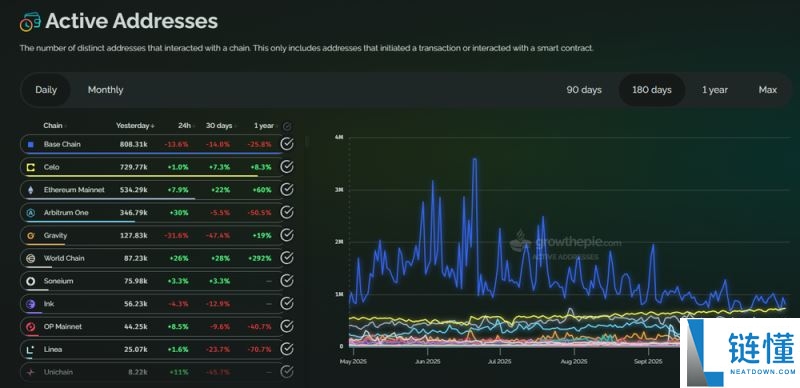Sort table by Chain column
This screenshot has width=800, height=388.
click(54, 126)
